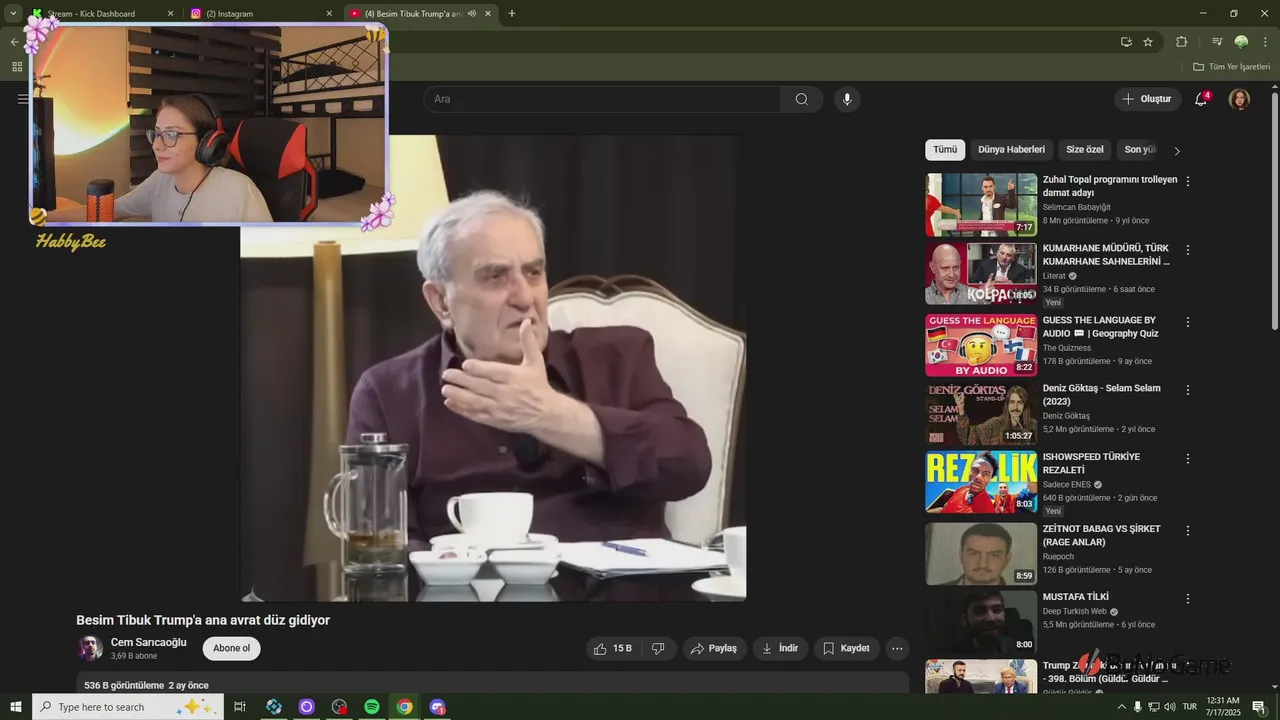Open Chrome extensions puzzle icon
Image resolution: width=1280 pixels, height=720 pixels.
(x=1181, y=42)
